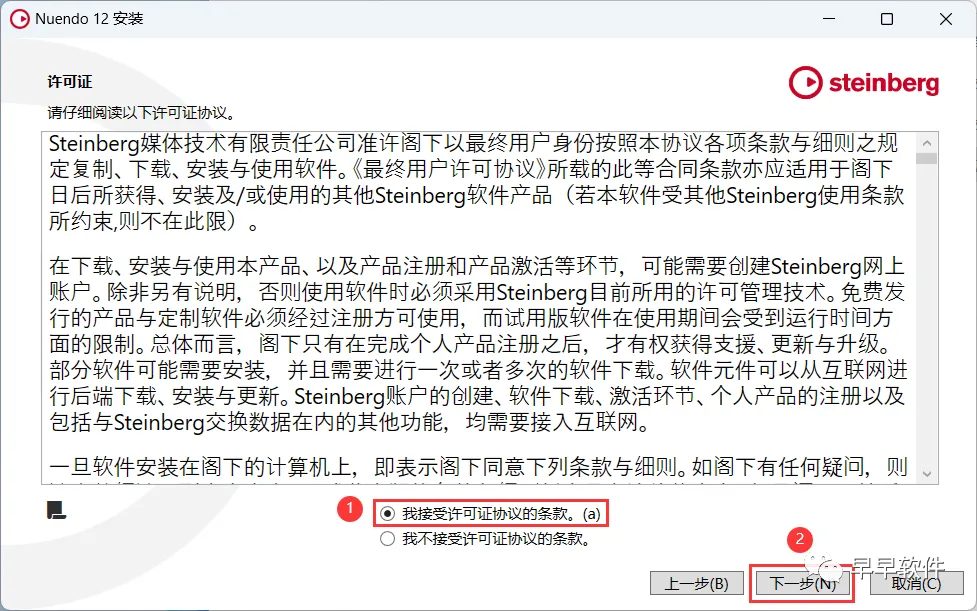Proceed with 下一步(N) button

coord(803,584)
